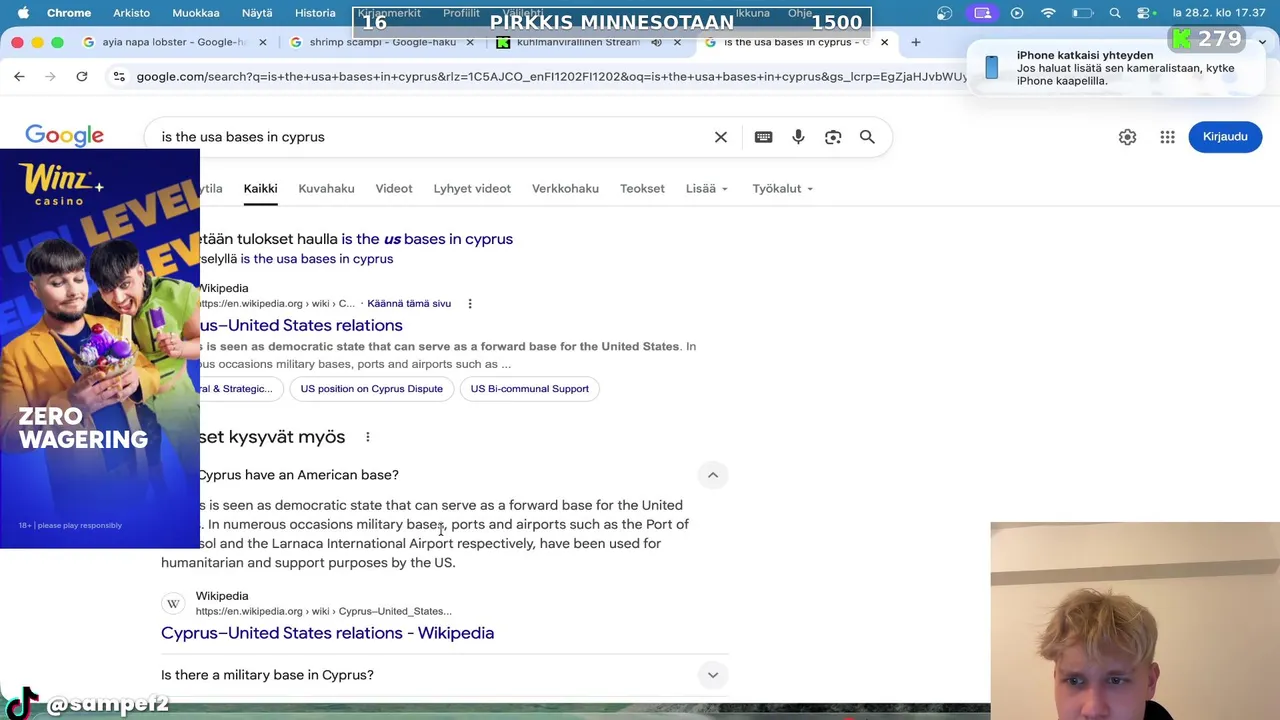Open more options beside 'Käännä tämä sivu'
Screen dimensions: 1280x720
point(470,304)
